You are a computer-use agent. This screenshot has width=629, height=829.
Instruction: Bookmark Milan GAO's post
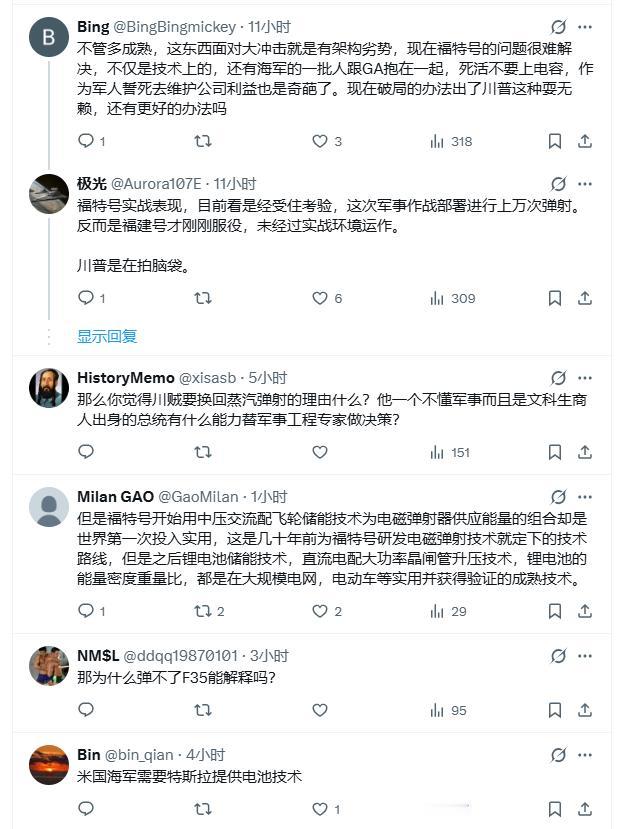click(554, 611)
